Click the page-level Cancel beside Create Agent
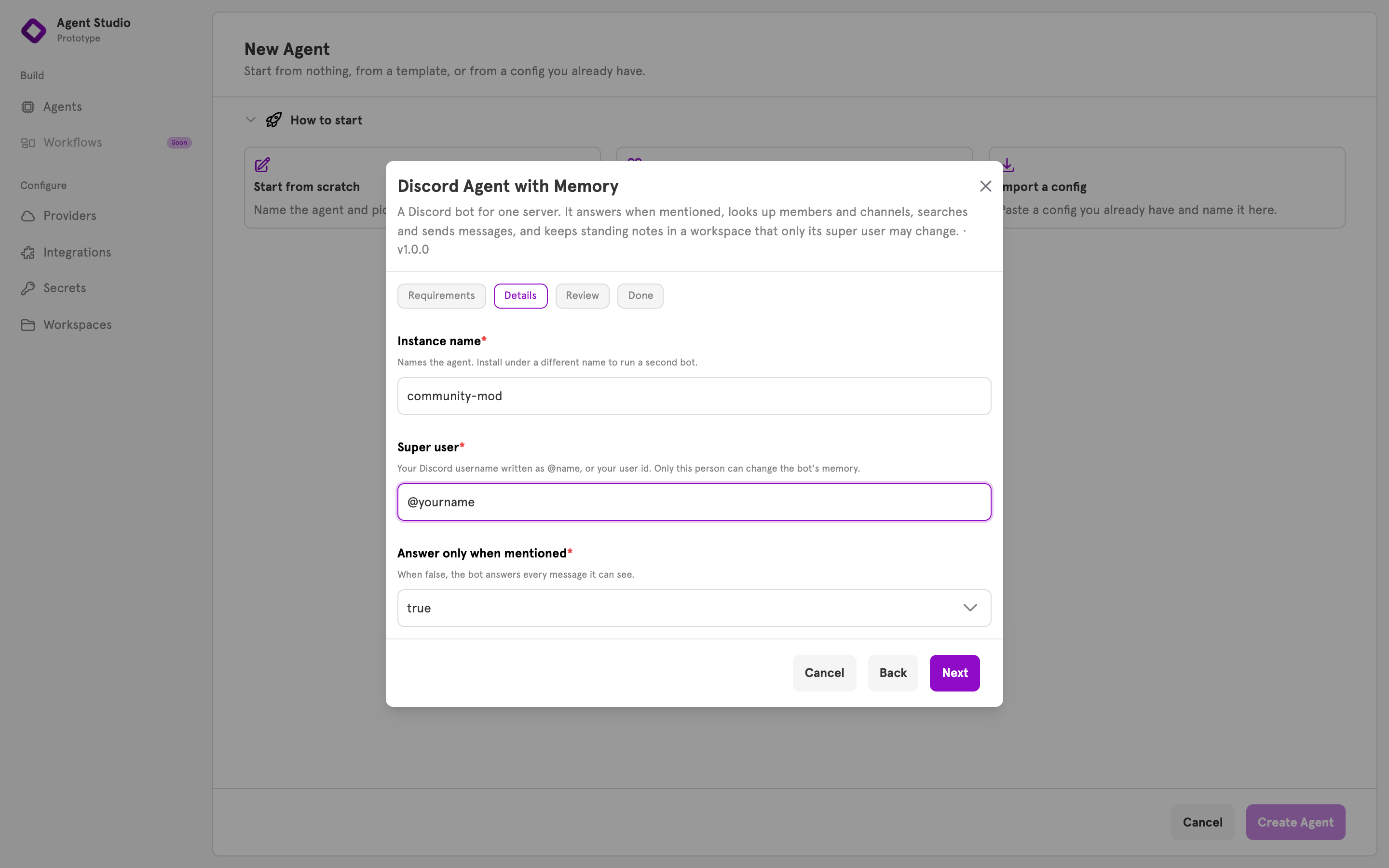The width and height of the screenshot is (1389, 868). click(x=1202, y=822)
